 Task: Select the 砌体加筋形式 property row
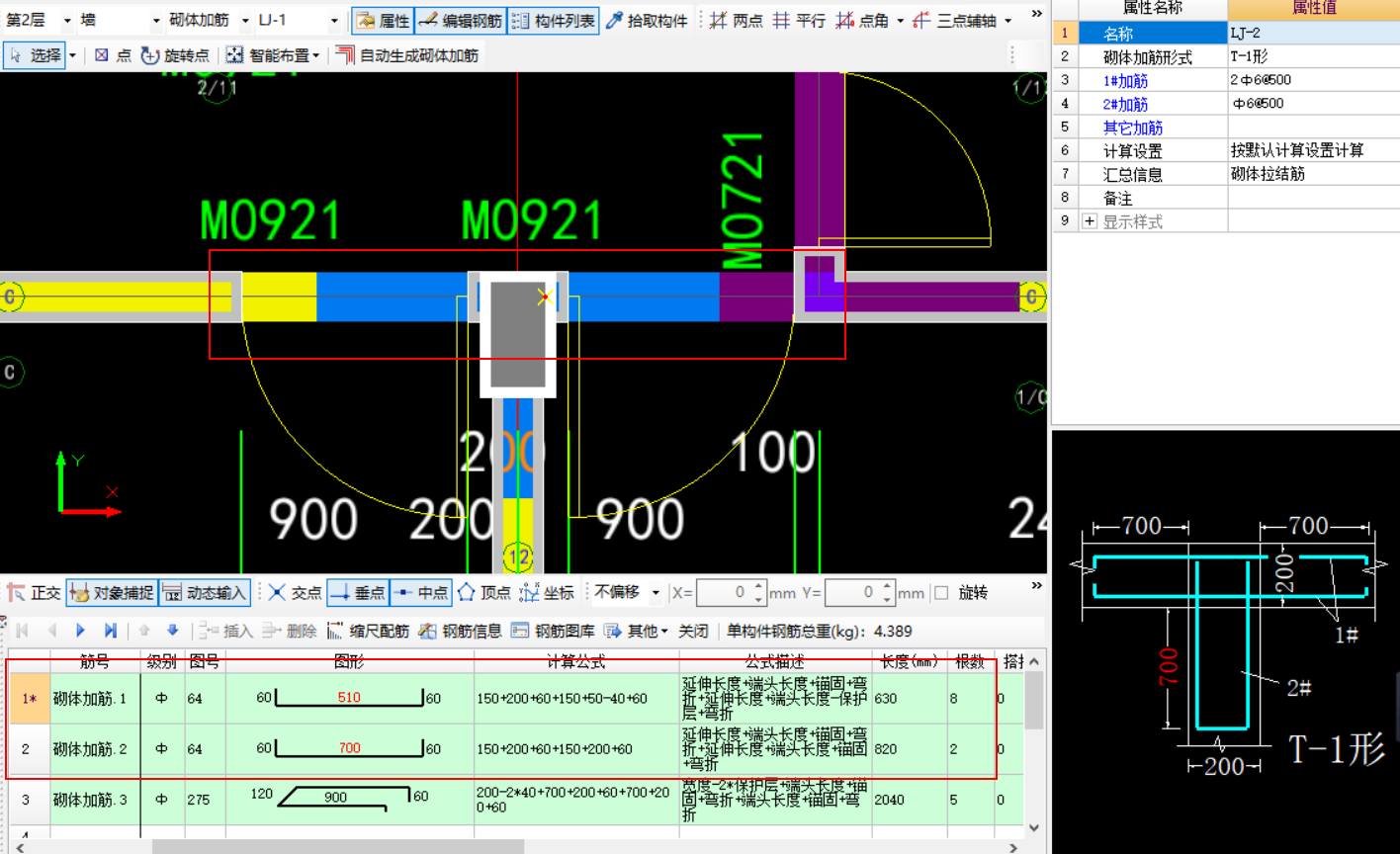1225,57
